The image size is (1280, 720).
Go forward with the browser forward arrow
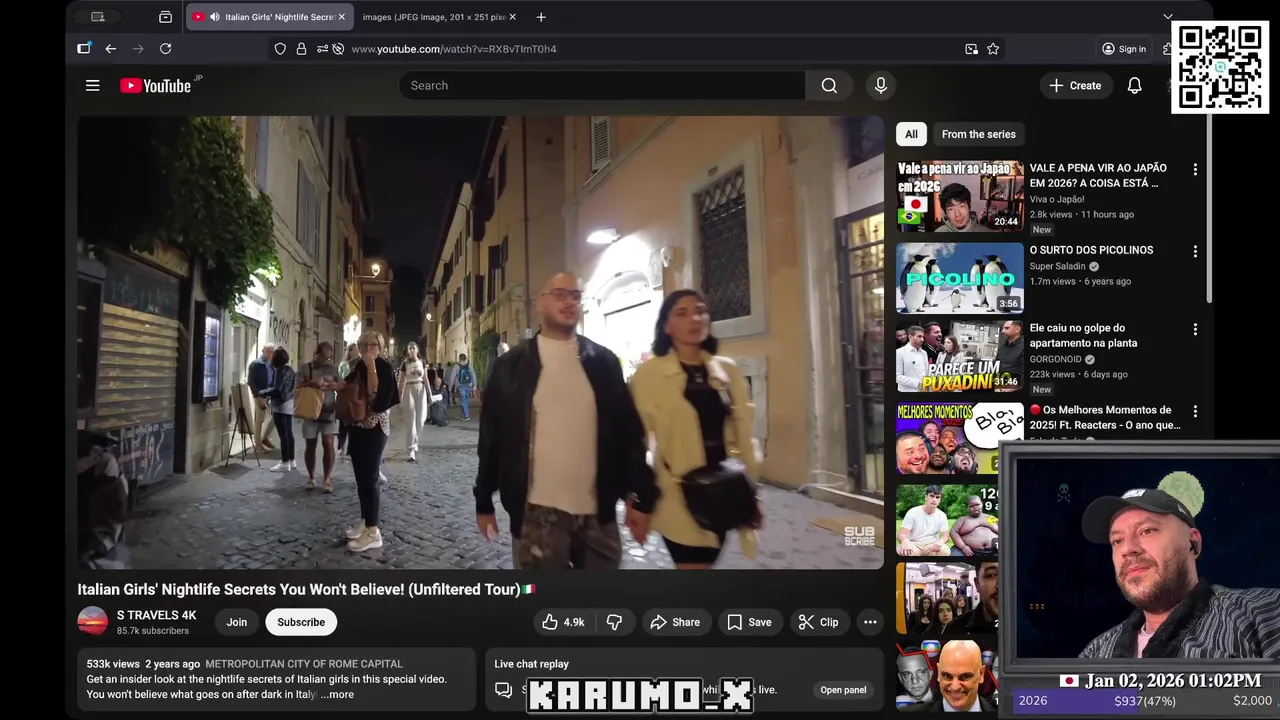(138, 49)
